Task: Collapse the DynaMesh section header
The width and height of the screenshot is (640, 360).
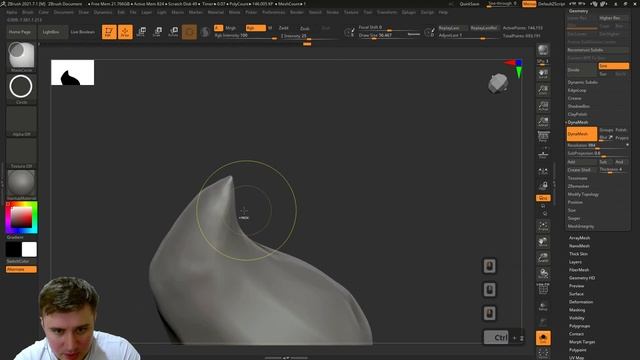Action: point(578,122)
